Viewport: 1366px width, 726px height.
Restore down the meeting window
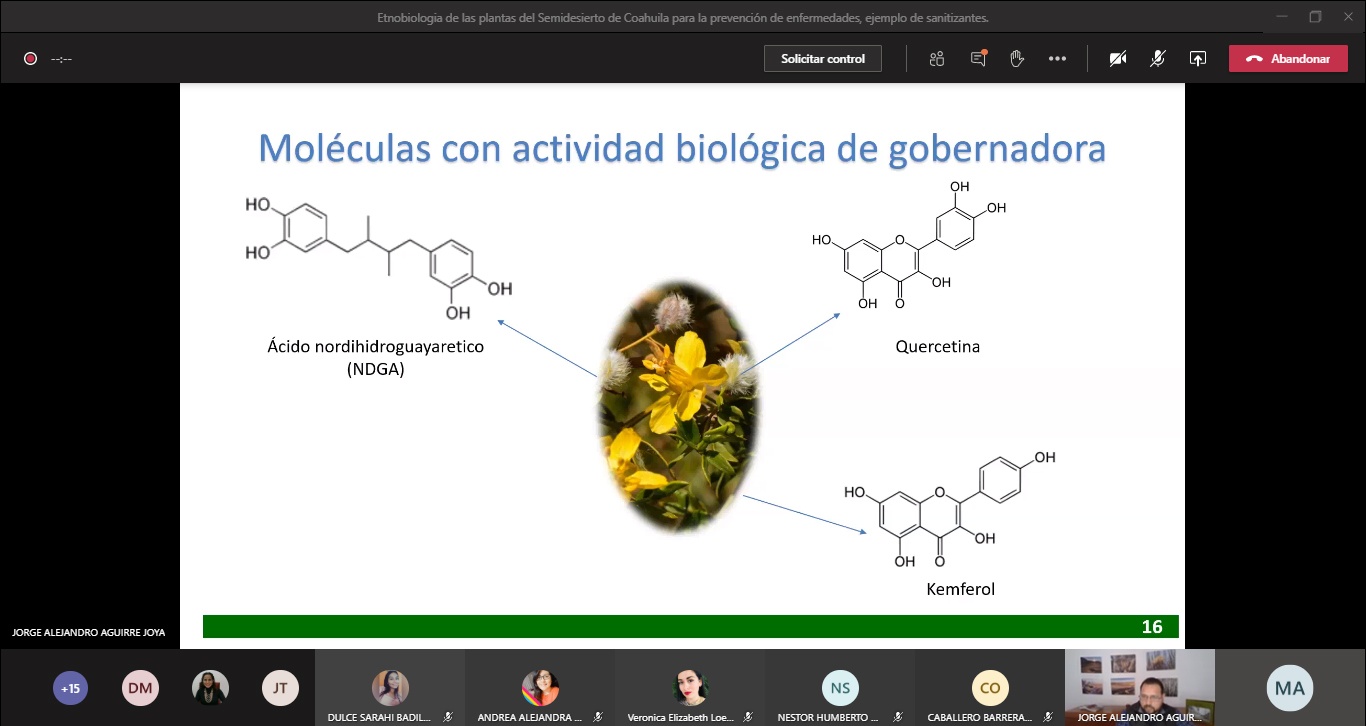pyautogui.click(x=1315, y=17)
